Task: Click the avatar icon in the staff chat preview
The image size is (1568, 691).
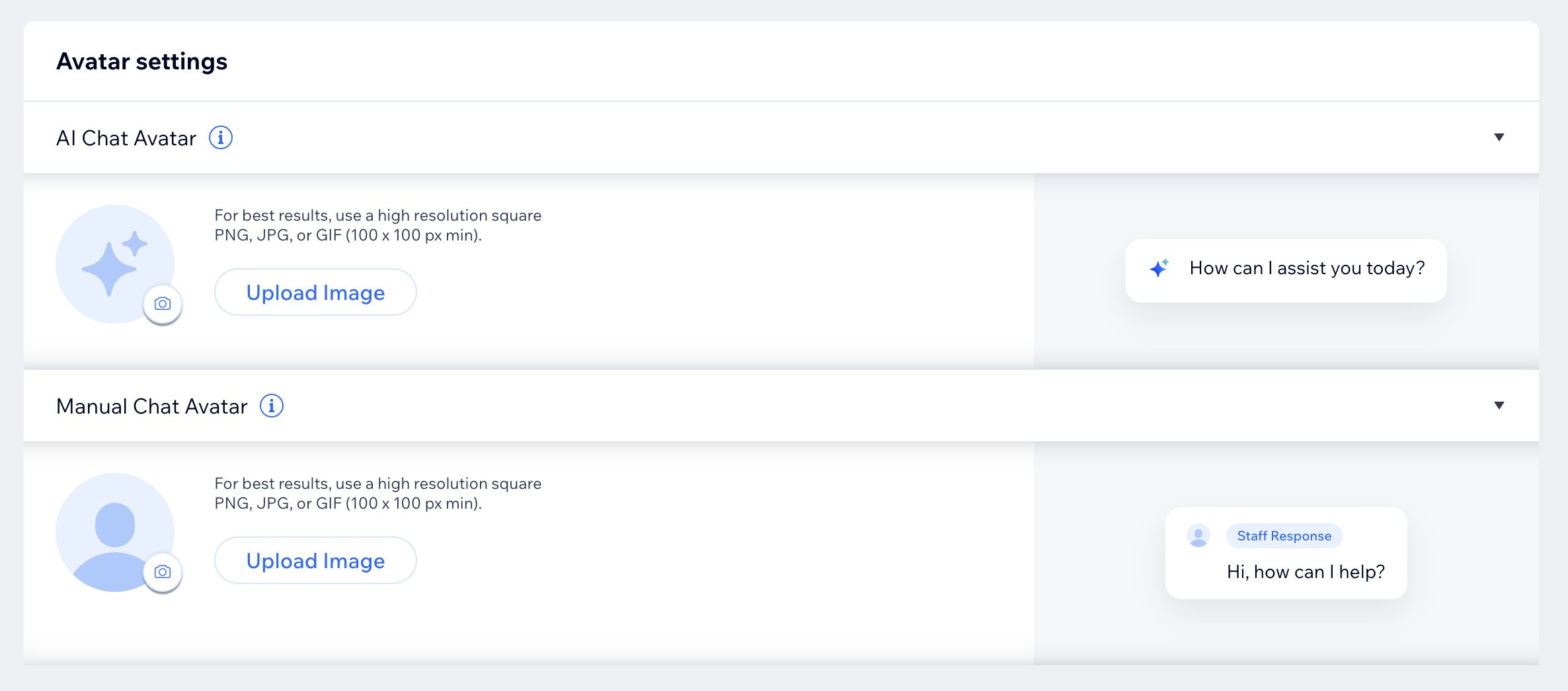Action: click(1198, 536)
